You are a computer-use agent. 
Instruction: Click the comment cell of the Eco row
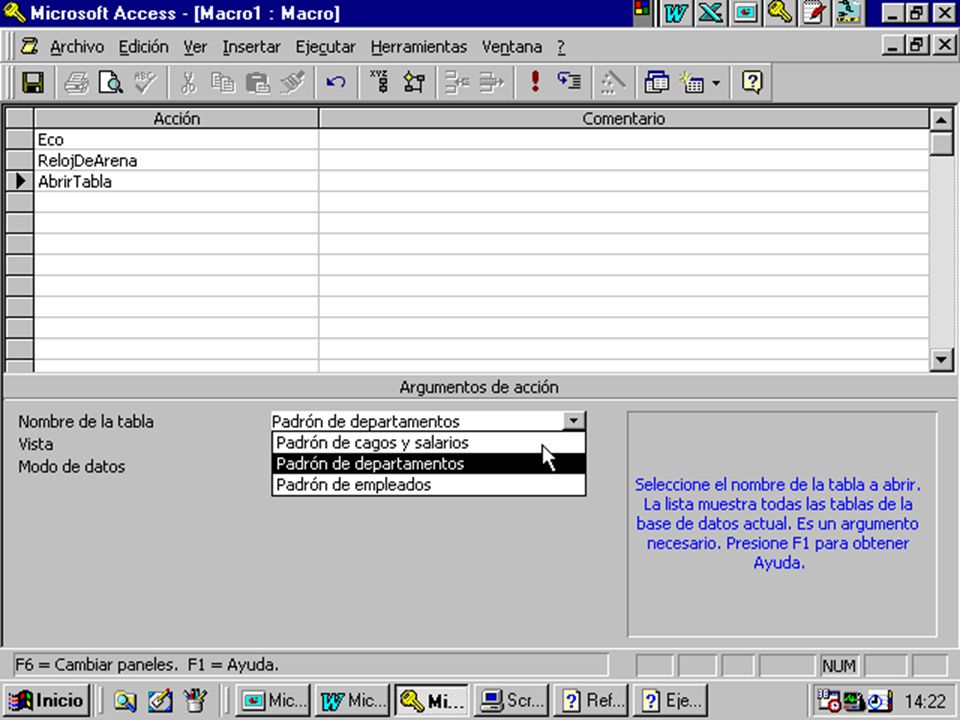pos(623,140)
